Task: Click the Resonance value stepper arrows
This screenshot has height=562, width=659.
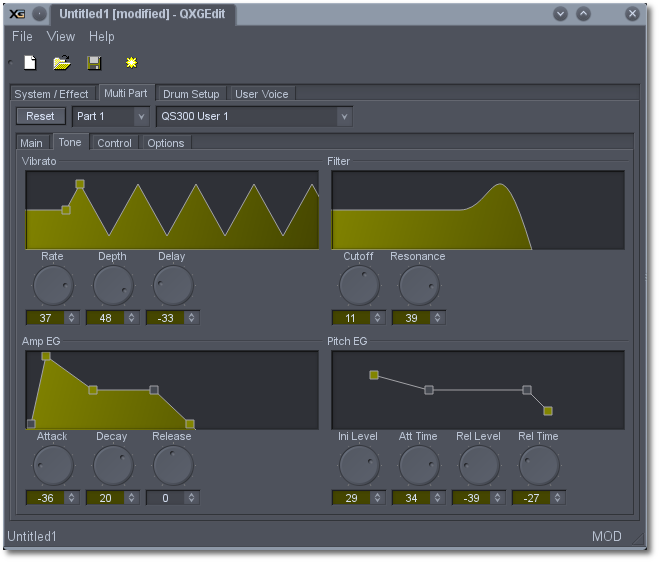Action: pyautogui.click(x=437, y=318)
